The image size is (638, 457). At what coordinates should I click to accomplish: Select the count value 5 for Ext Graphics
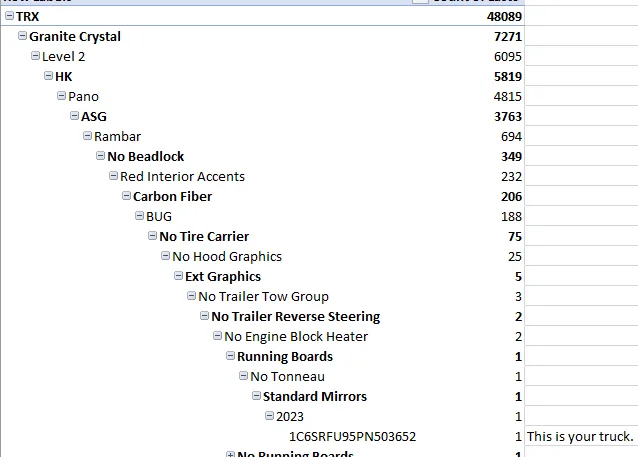pos(518,277)
